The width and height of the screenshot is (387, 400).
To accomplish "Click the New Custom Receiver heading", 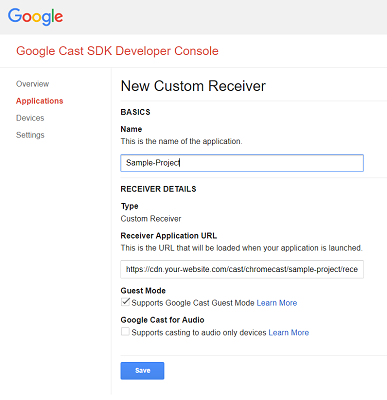I will pyautogui.click(x=193, y=86).
